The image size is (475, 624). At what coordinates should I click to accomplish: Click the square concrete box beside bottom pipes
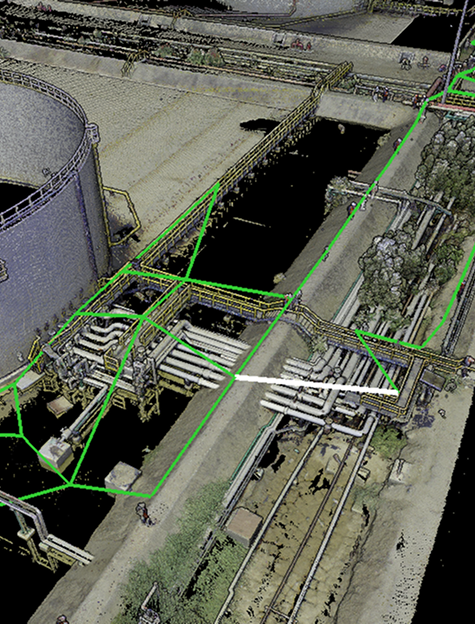244,526
